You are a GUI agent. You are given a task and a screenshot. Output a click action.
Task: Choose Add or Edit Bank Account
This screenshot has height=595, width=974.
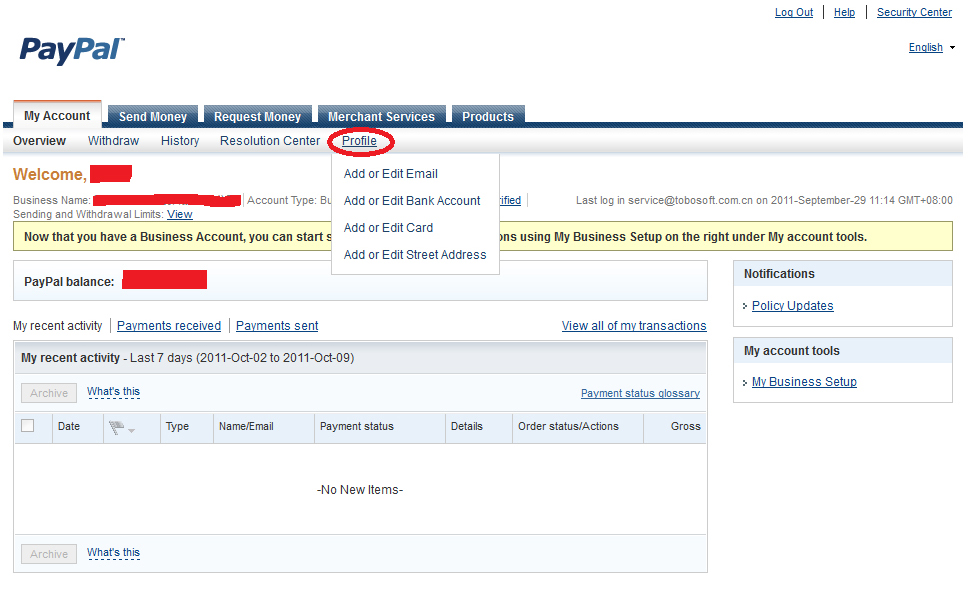412,201
